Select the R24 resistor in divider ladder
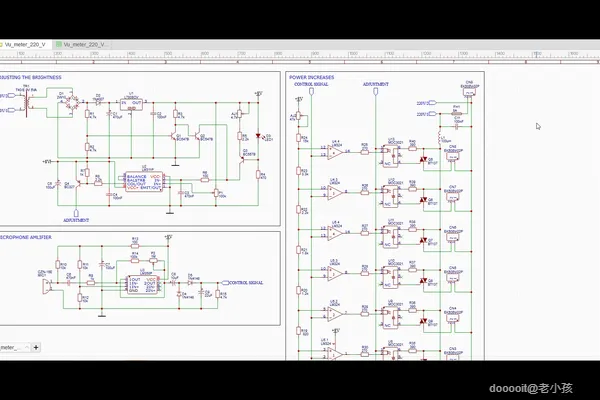This screenshot has height=400, width=600. tap(298, 137)
